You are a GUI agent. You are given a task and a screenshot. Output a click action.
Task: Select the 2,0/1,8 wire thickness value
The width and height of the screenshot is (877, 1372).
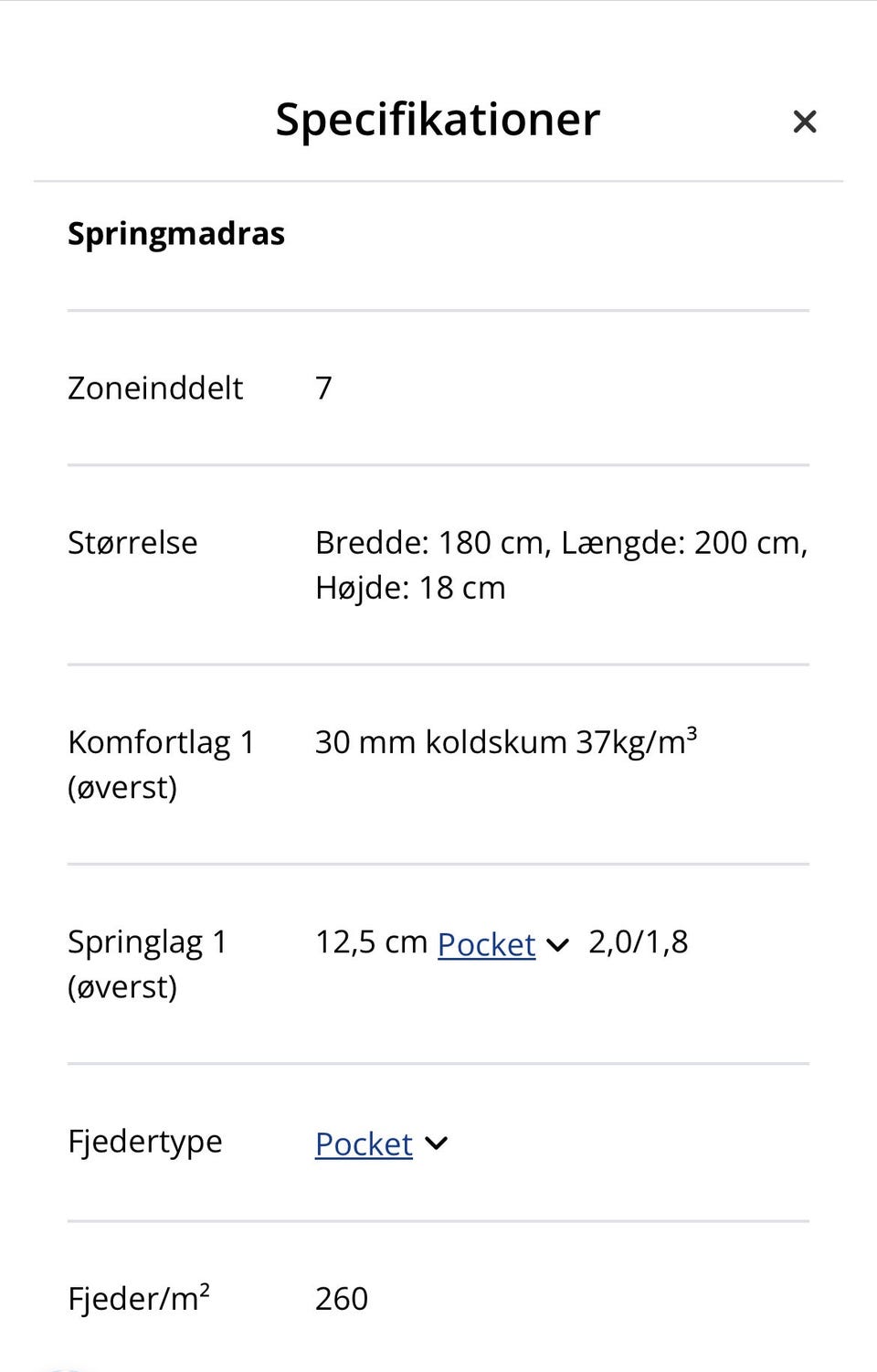coord(638,942)
